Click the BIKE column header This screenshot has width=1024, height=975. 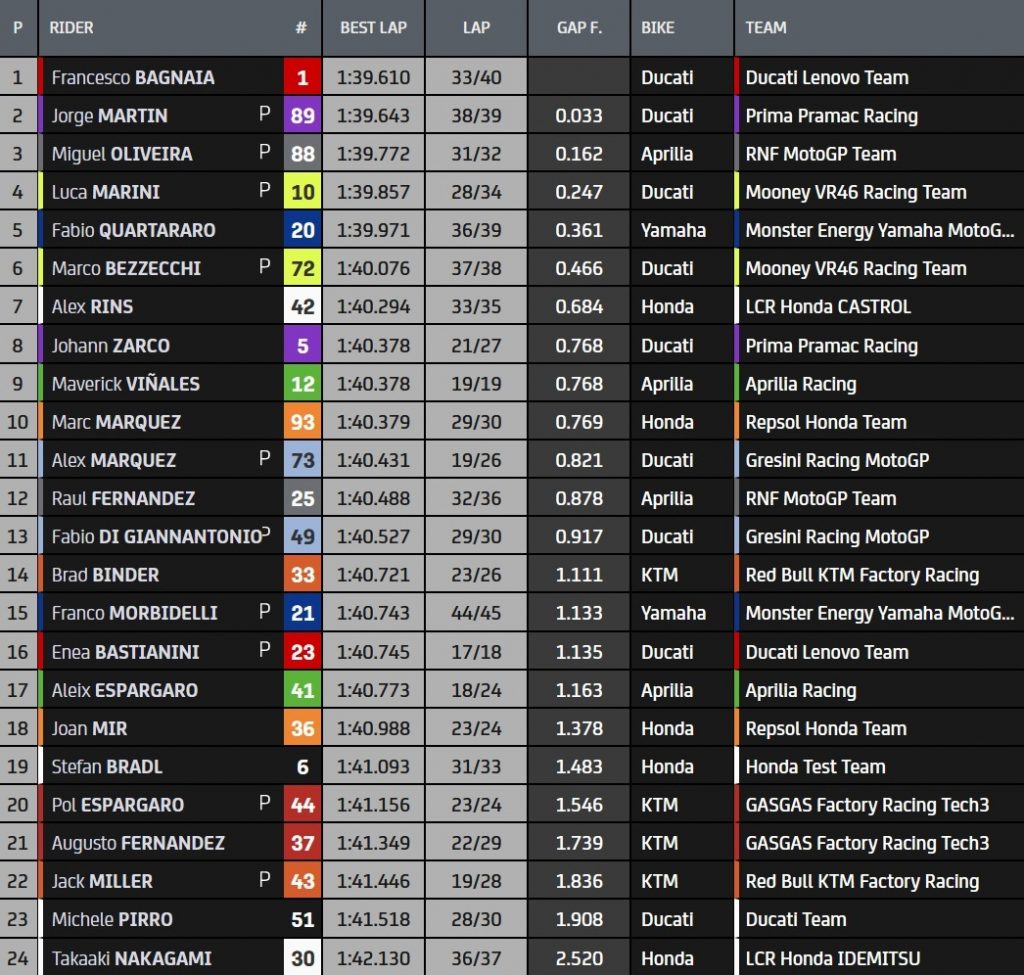(658, 28)
